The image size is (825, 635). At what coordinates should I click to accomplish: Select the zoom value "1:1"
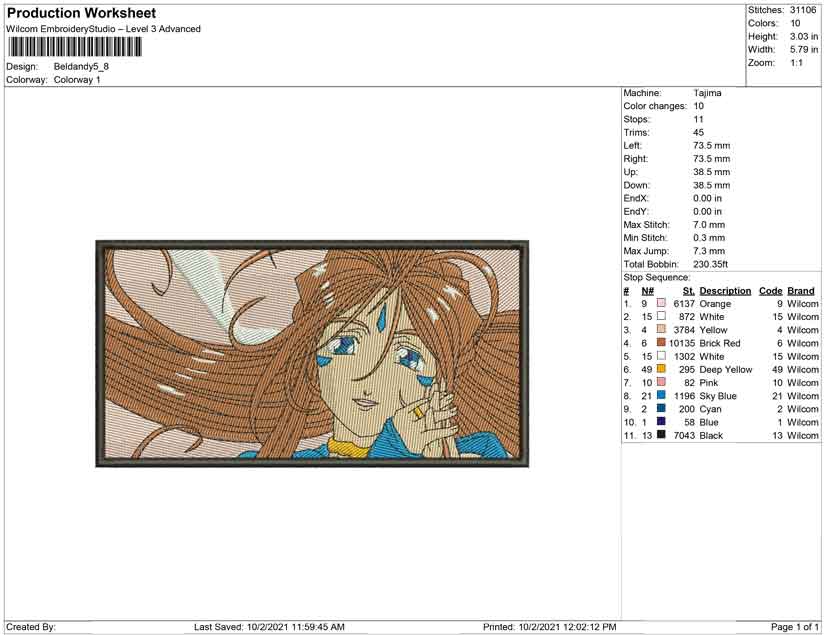[x=796, y=63]
